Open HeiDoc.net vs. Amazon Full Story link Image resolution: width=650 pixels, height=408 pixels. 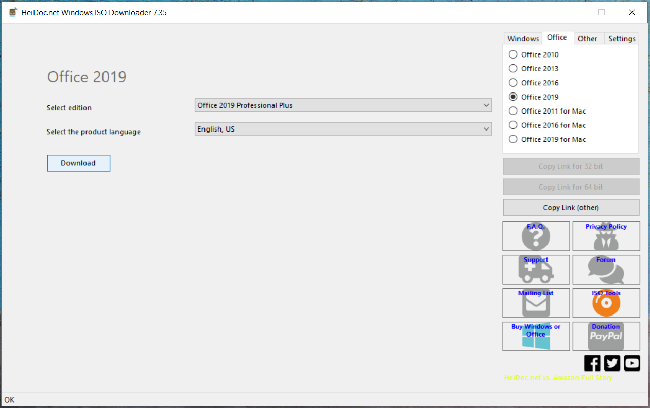pos(558,378)
